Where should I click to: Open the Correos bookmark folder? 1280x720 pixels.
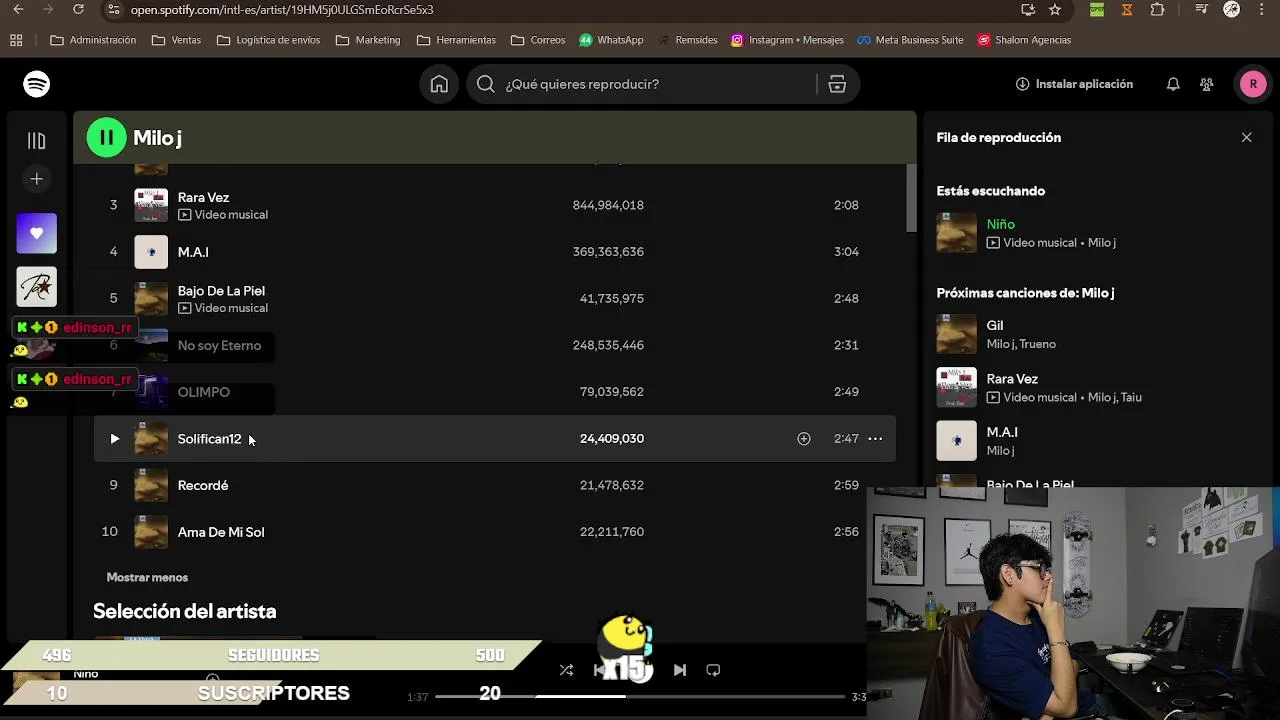[538, 40]
